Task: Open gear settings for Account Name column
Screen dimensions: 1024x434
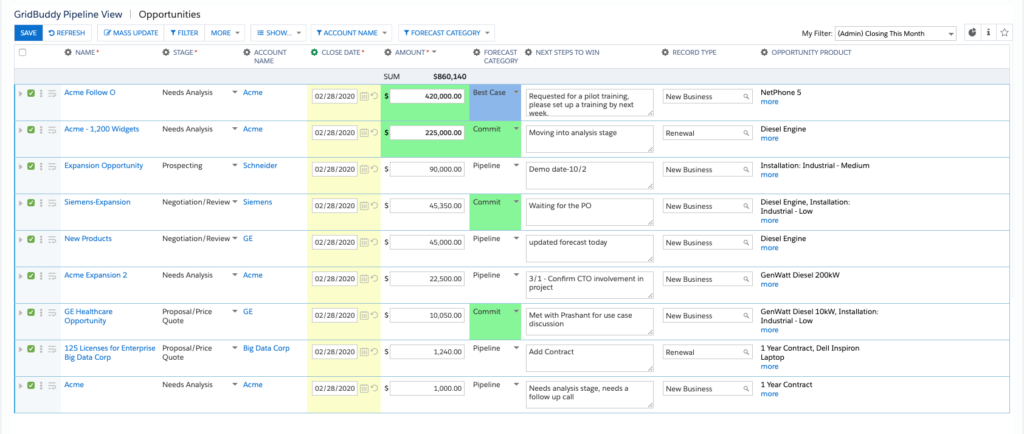Action: tap(246, 53)
